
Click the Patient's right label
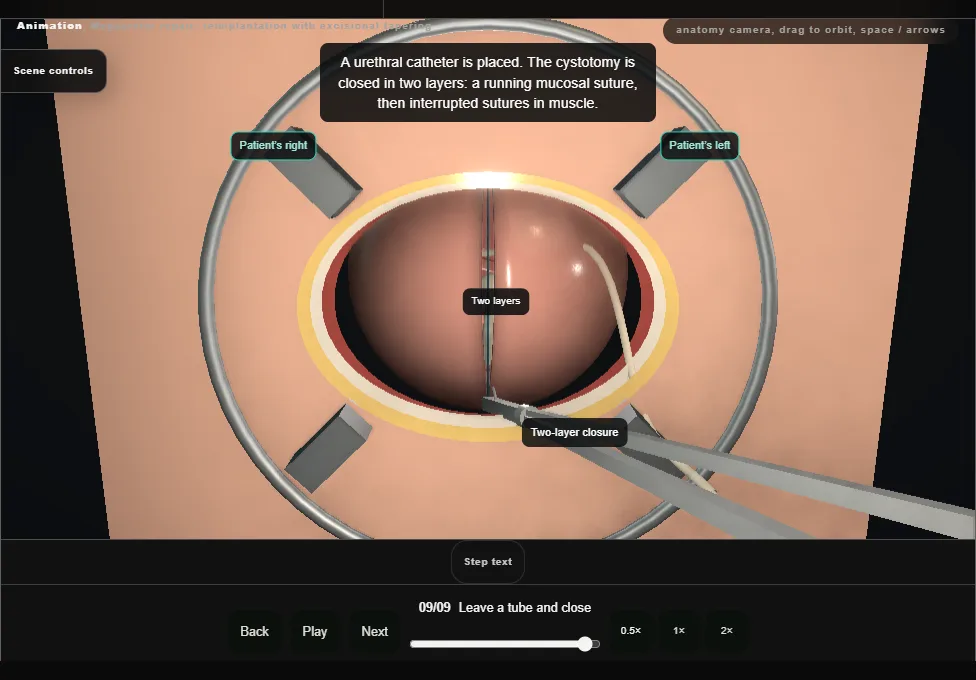273,146
